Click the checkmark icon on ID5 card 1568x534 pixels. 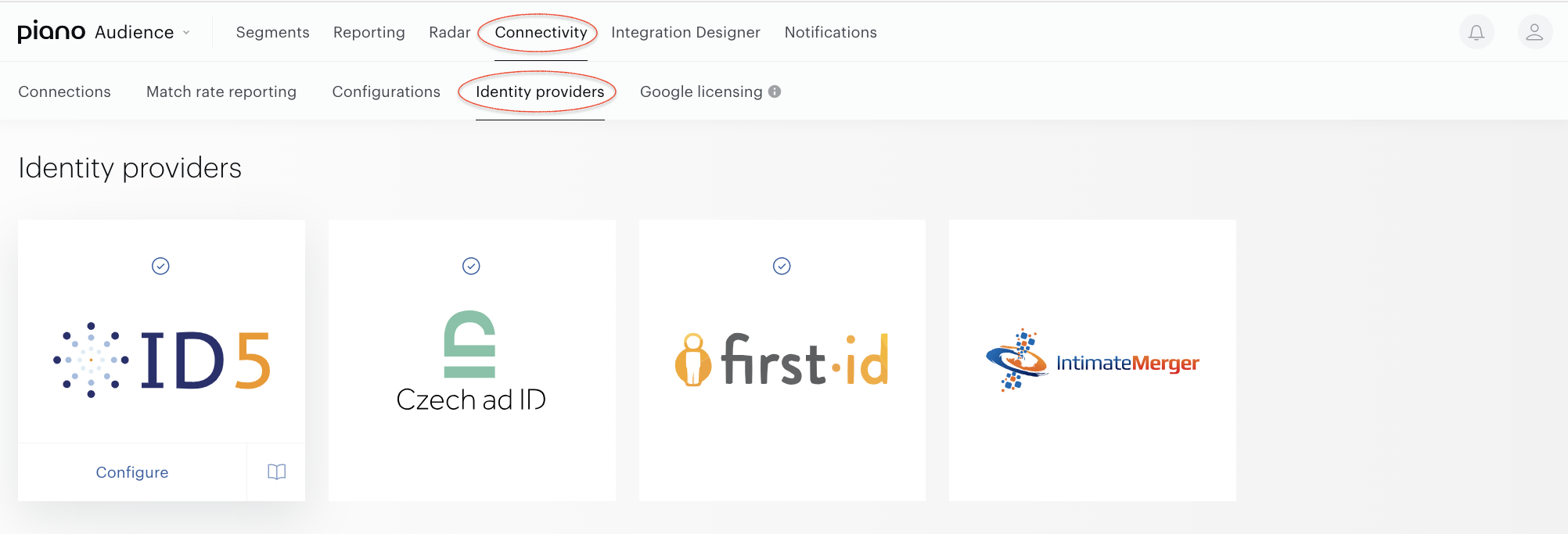[160, 266]
